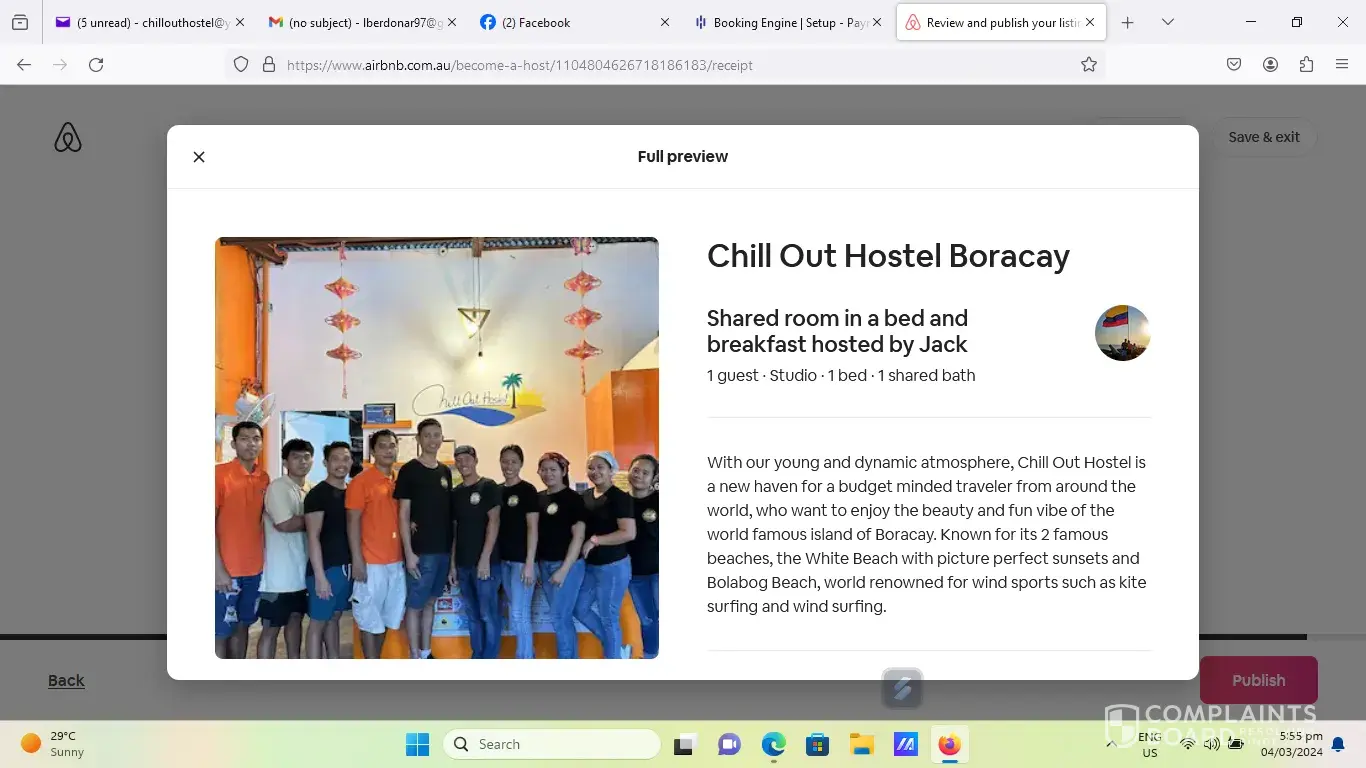Click the Airbnb logo icon
Screen dimensions: 1366x768
pyautogui.click(x=68, y=138)
